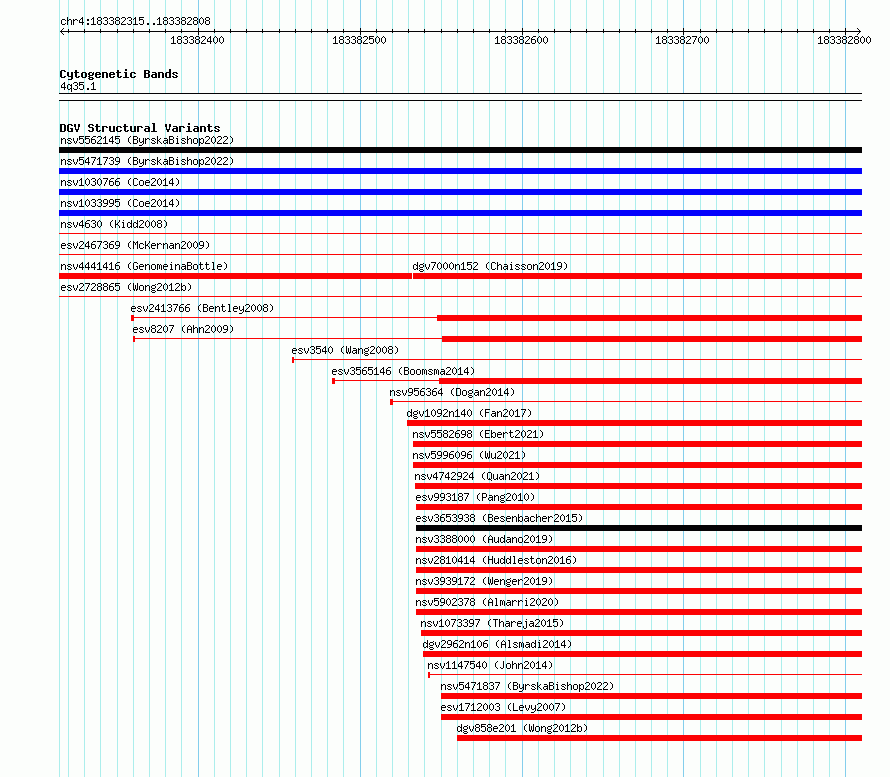The image size is (890, 777).
Task: Click the red nsv4742924 variant bar
Action: [639, 486]
